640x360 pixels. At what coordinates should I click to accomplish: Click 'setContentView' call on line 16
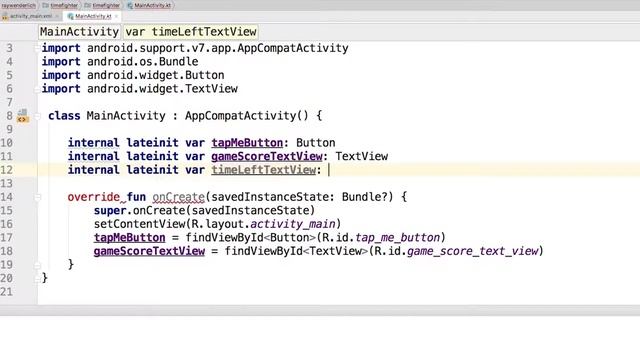click(x=139, y=224)
